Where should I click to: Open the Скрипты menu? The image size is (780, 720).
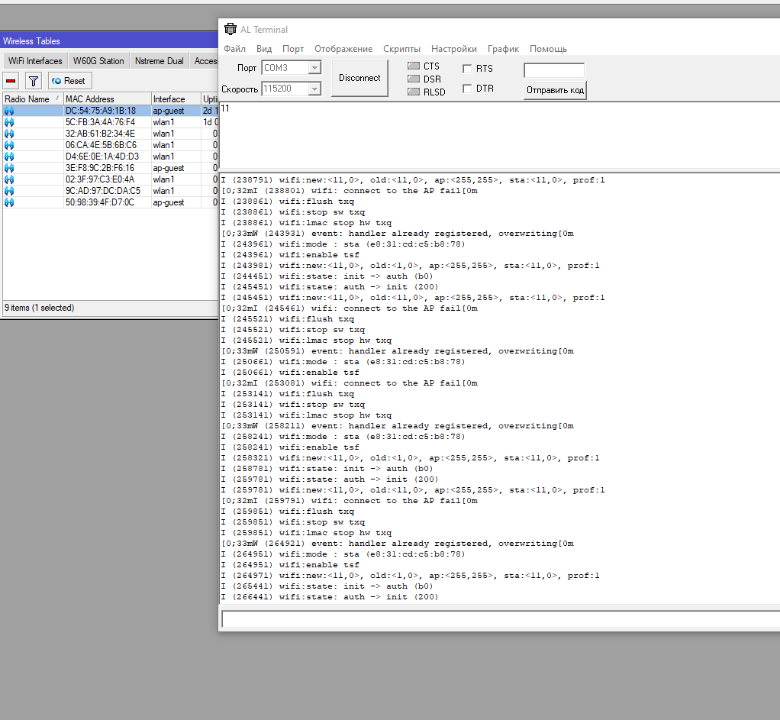(401, 49)
